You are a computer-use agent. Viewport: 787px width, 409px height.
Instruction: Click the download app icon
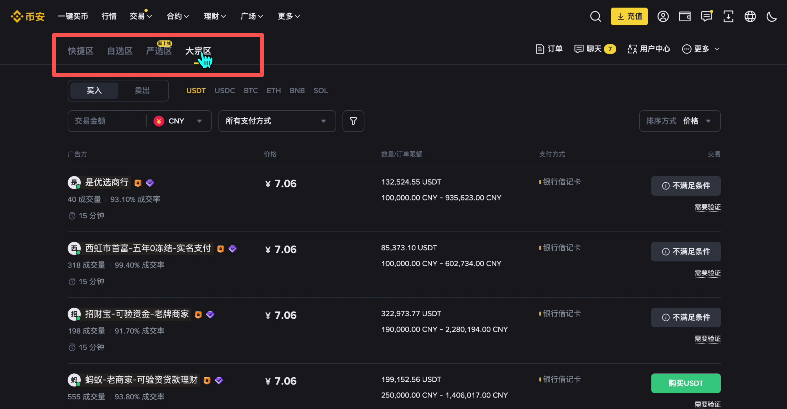coord(729,16)
